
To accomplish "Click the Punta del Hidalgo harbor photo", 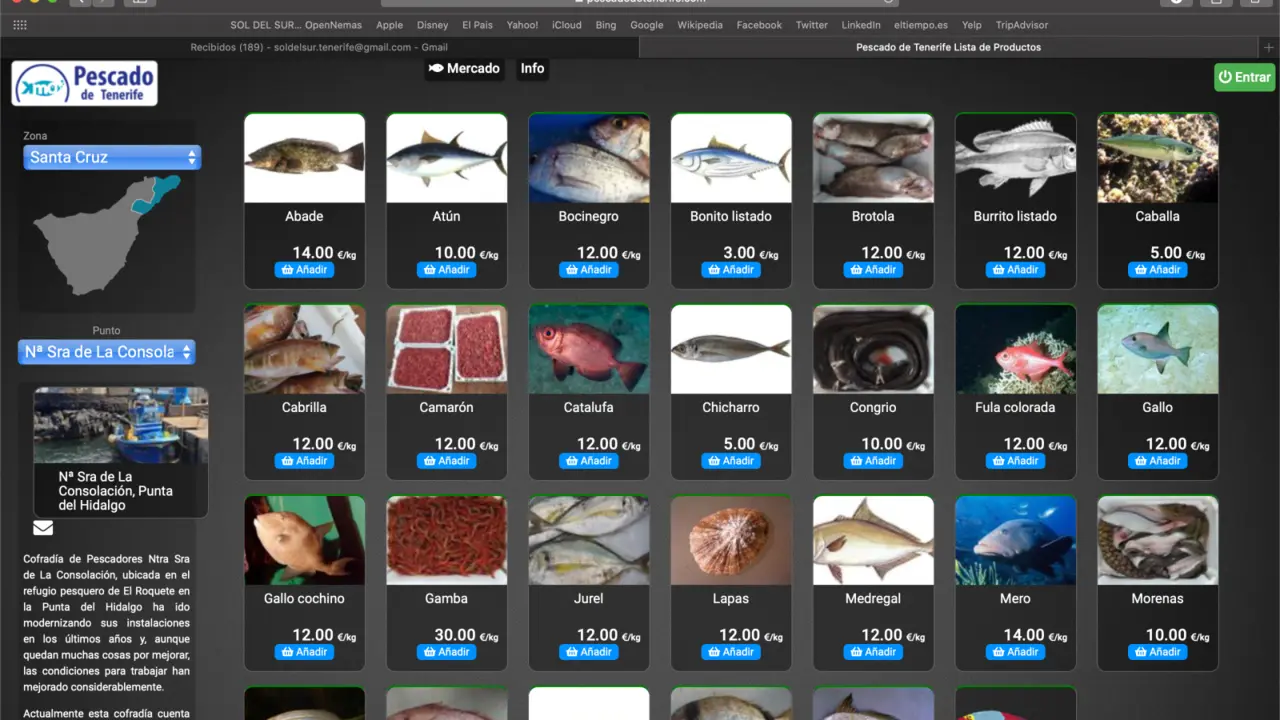I will click(121, 425).
